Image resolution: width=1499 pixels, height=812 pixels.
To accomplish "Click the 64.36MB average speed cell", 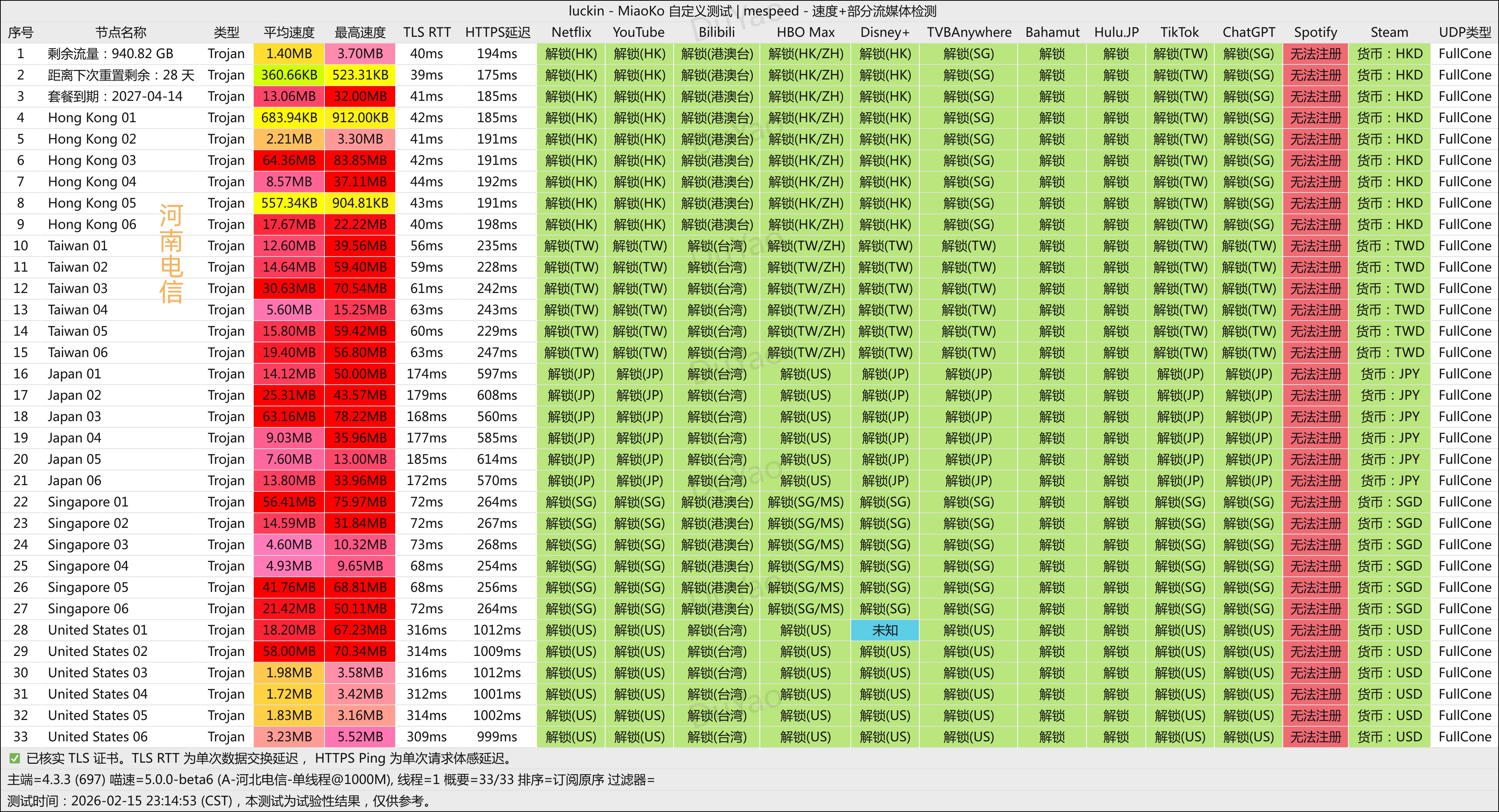I will (x=289, y=160).
